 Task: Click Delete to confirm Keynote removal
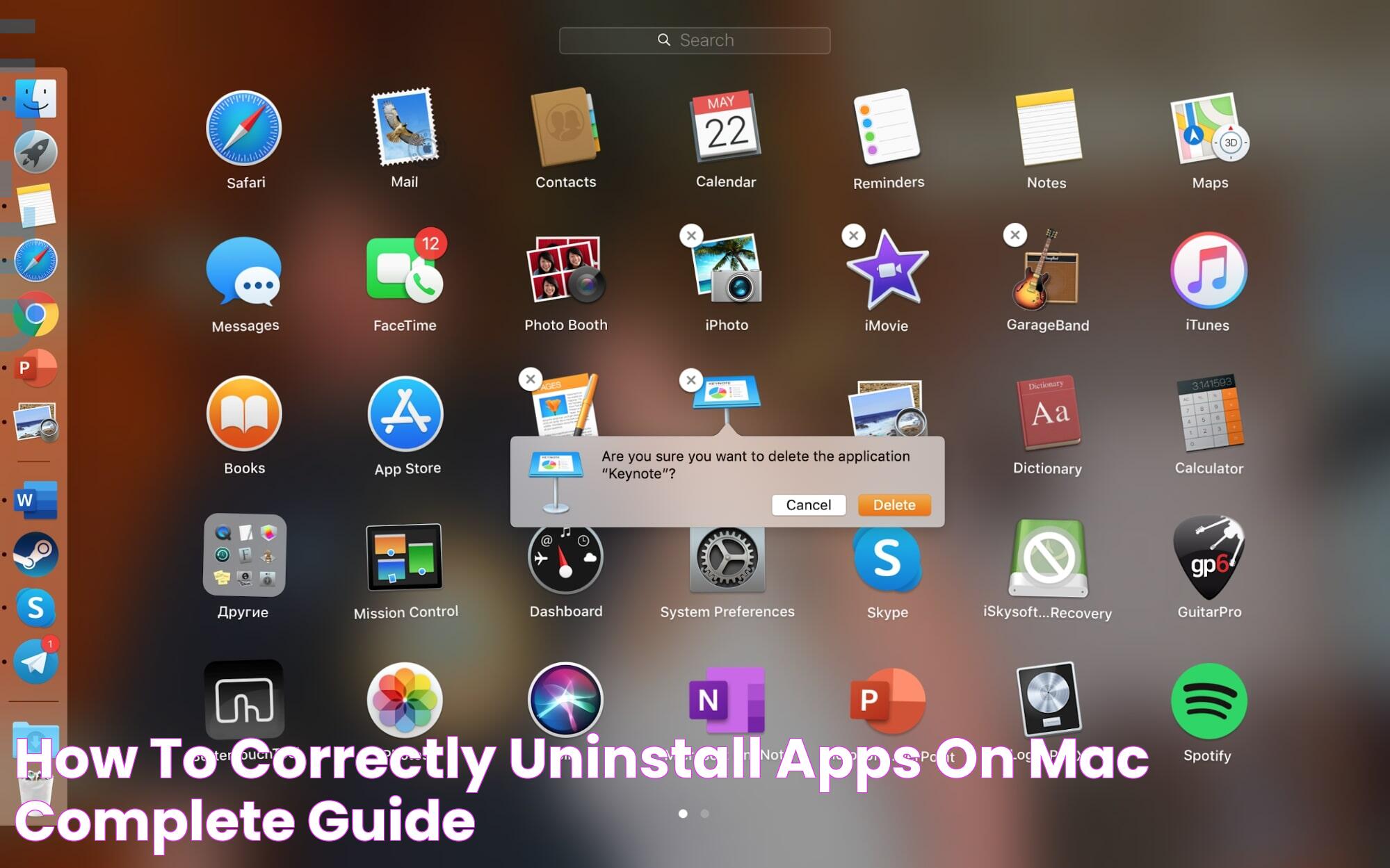[893, 504]
